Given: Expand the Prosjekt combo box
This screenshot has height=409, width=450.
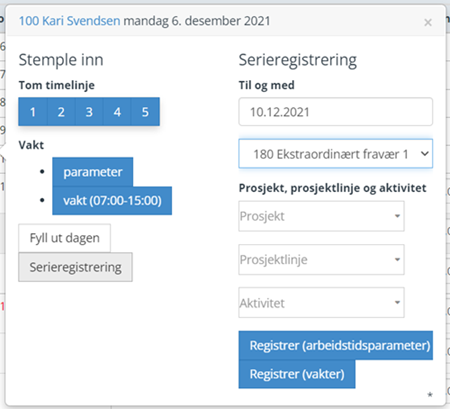Looking at the screenshot, I should click(321, 216).
